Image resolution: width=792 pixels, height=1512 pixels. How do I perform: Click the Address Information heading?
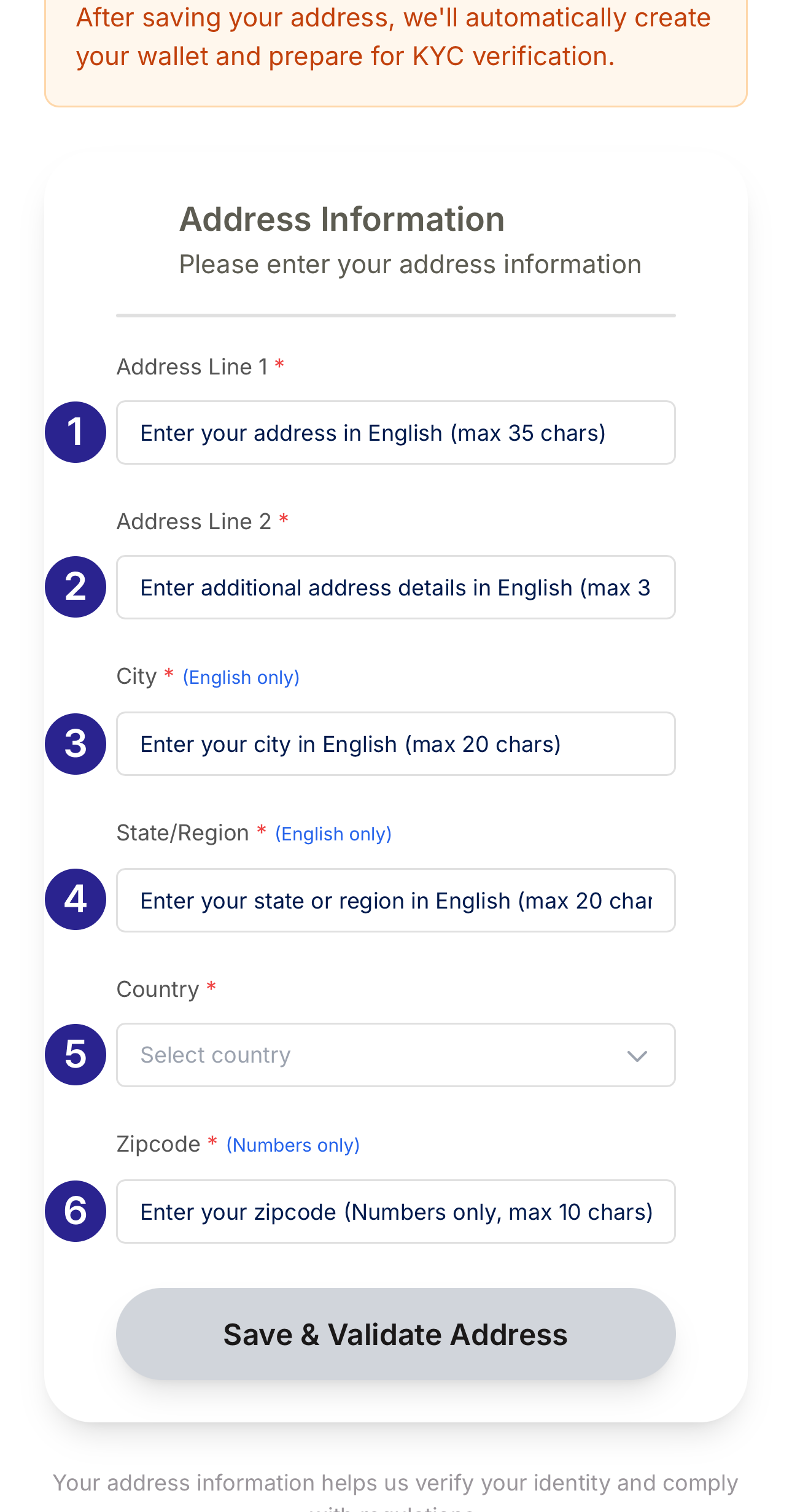(x=342, y=219)
